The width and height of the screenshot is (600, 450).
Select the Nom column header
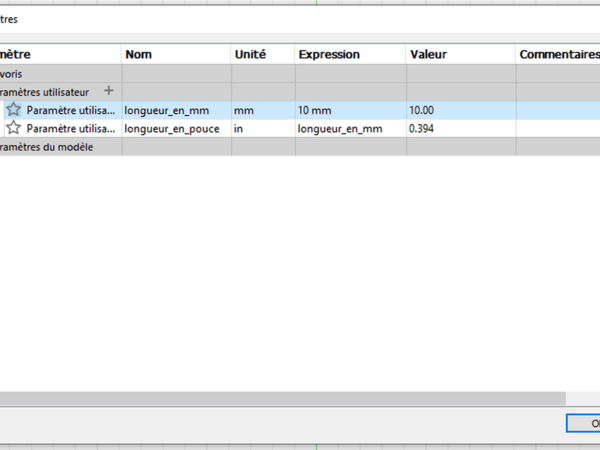176,54
